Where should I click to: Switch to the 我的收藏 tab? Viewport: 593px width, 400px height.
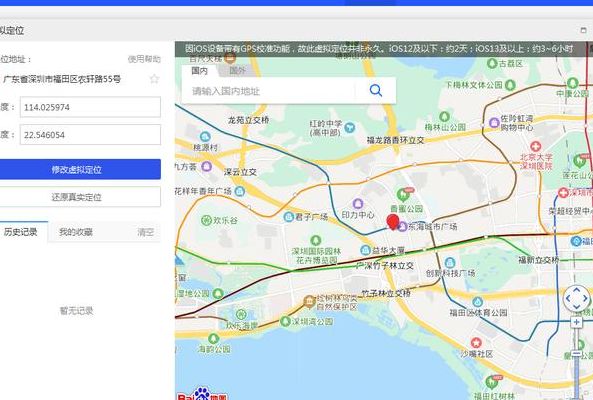[x=76, y=232]
